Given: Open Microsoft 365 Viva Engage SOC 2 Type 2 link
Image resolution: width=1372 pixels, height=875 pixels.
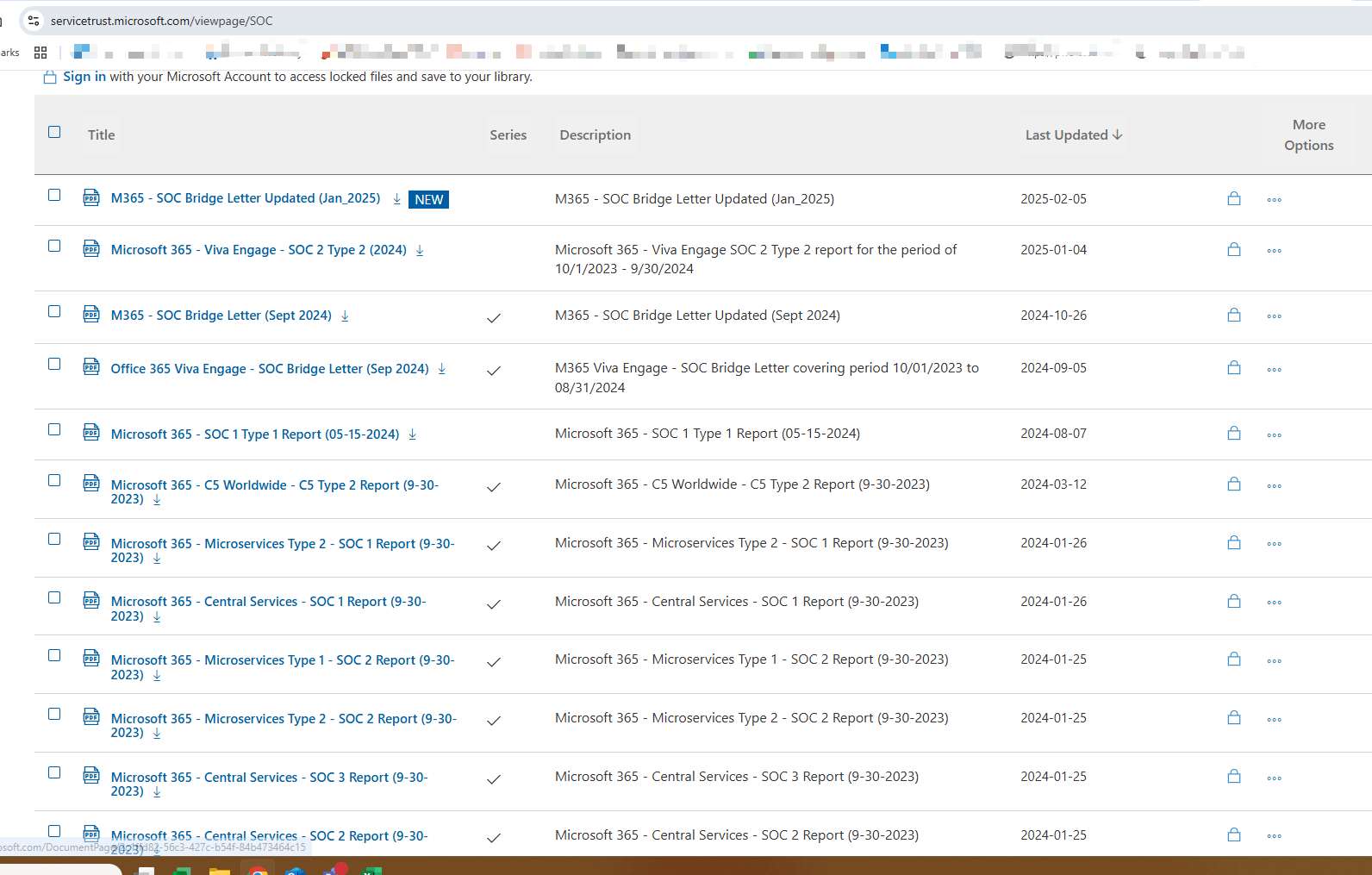Looking at the screenshot, I should coord(259,250).
